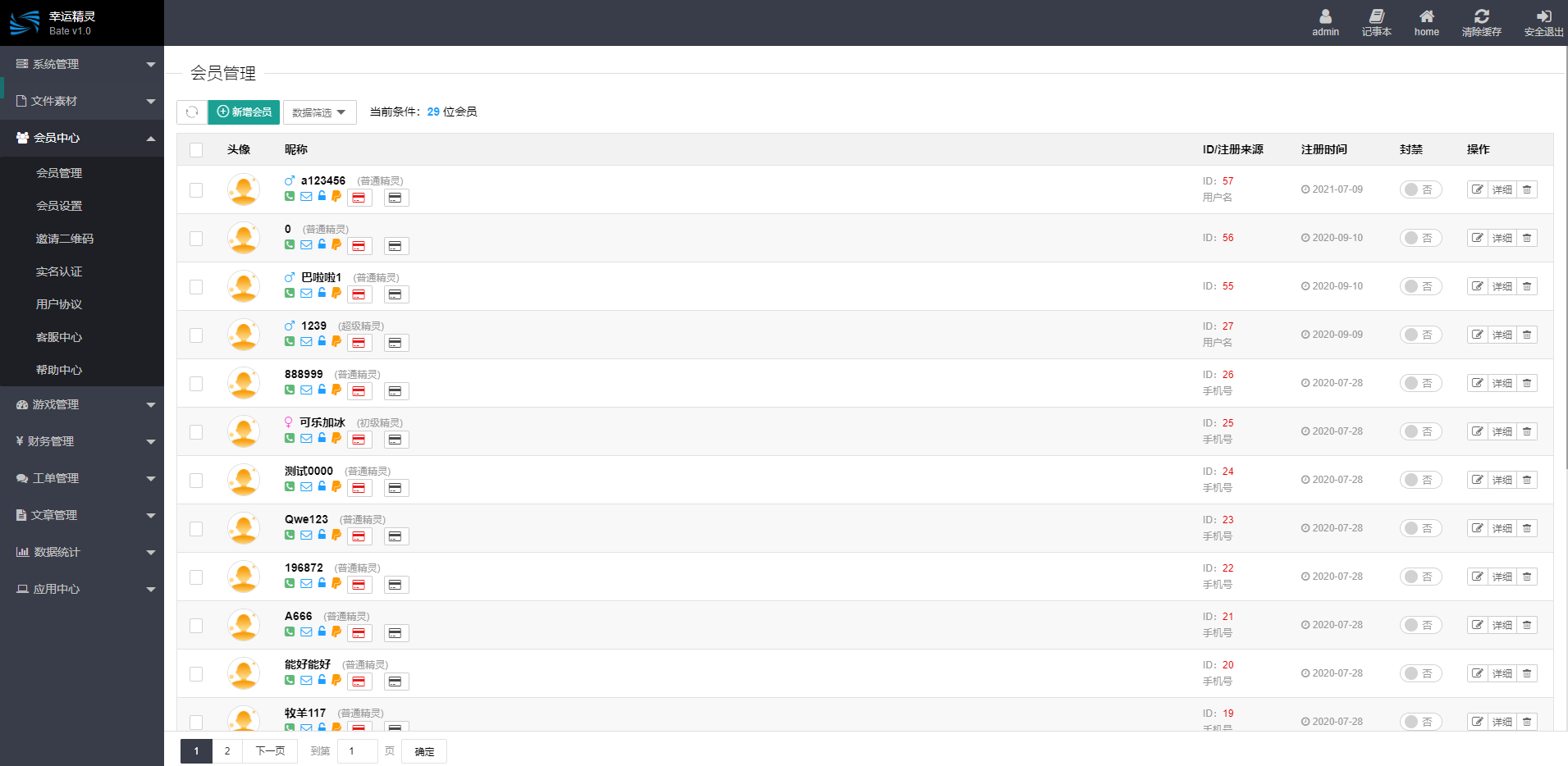The height and width of the screenshot is (766, 1568).
Task: Tick the checkbox for member 测试0000
Action: pyautogui.click(x=196, y=481)
